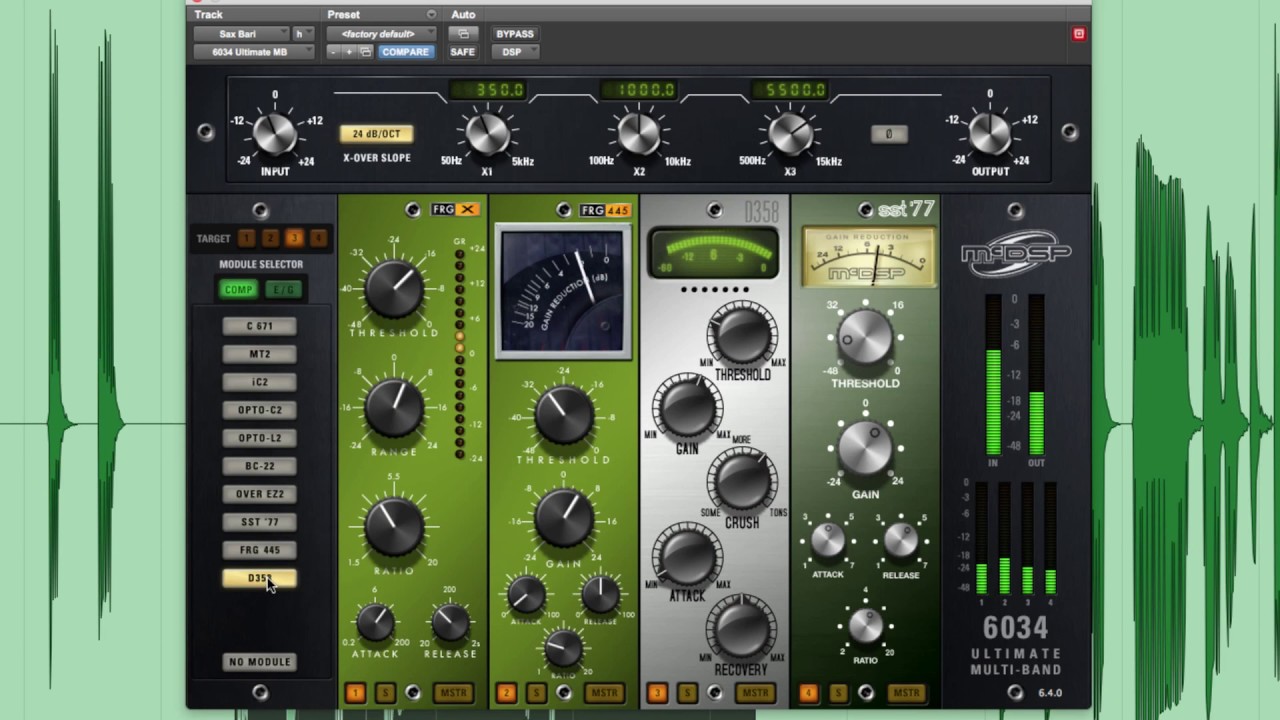Click the band 4 MSTR button
Viewport: 1280px width, 720px height.
tap(906, 693)
